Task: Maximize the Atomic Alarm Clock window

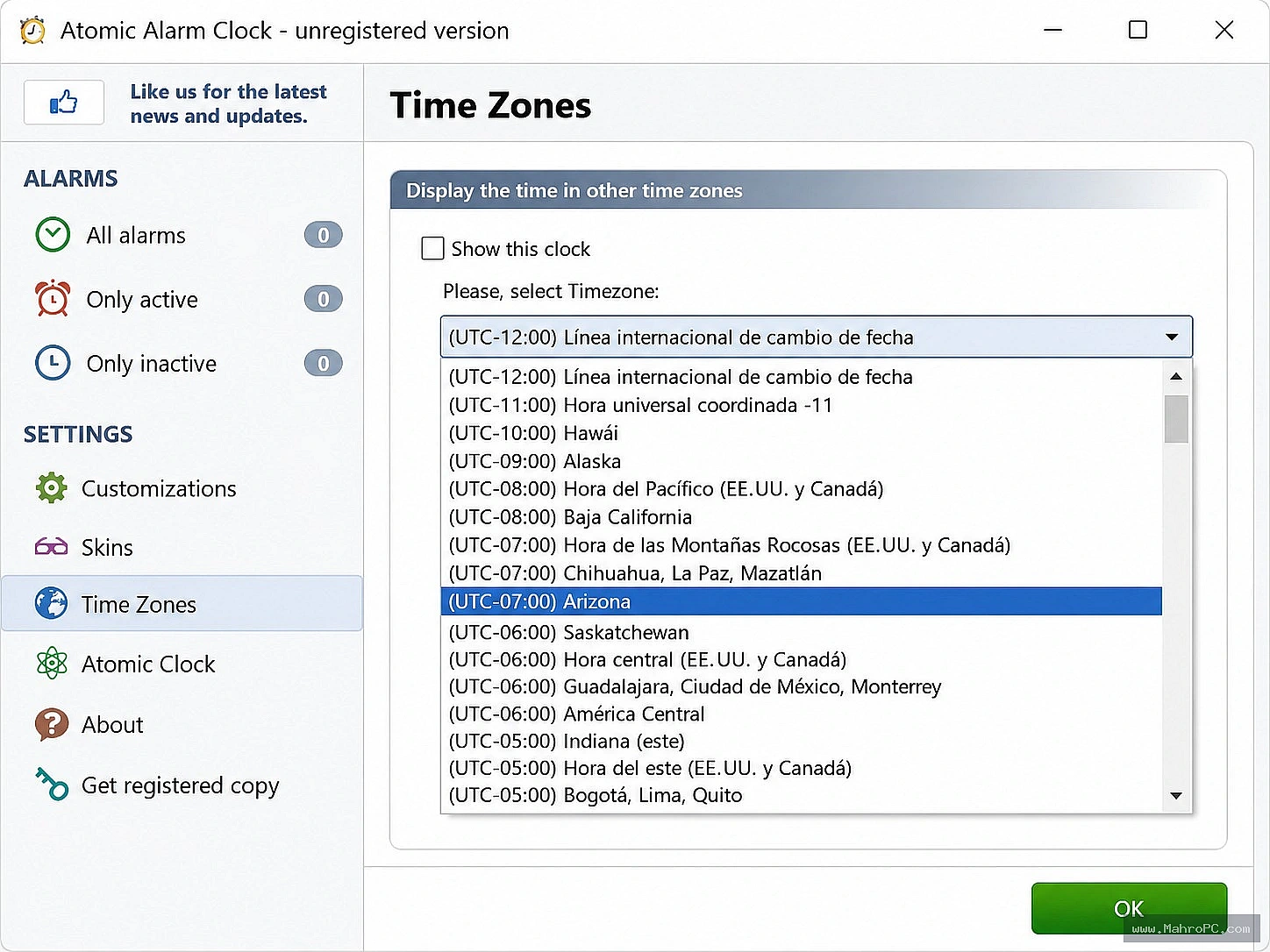Action: [1138, 30]
